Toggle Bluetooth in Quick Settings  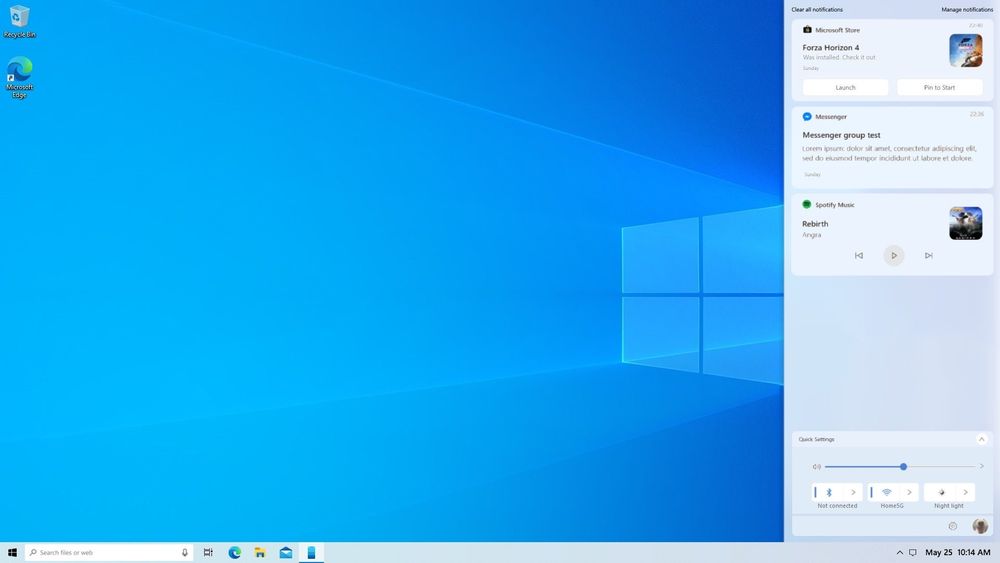pos(829,492)
